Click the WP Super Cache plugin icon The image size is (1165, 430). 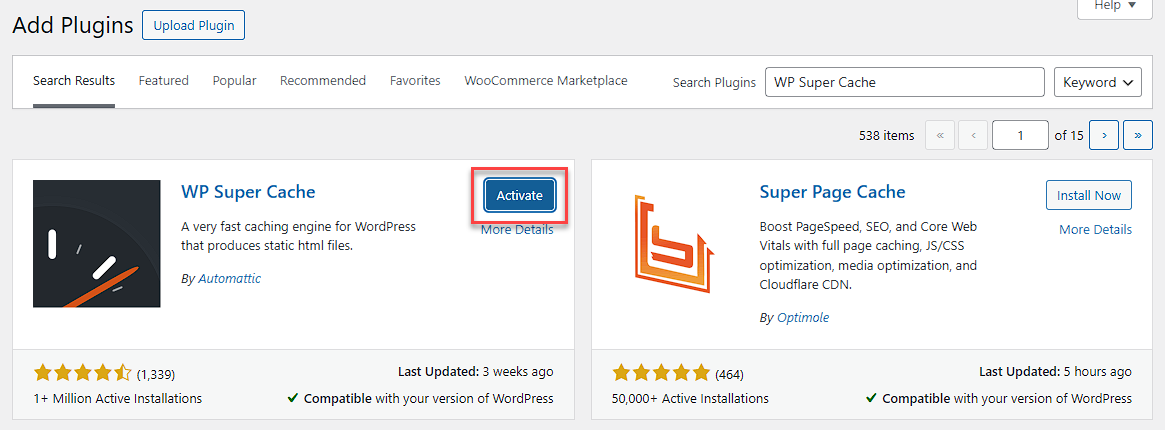pos(97,244)
